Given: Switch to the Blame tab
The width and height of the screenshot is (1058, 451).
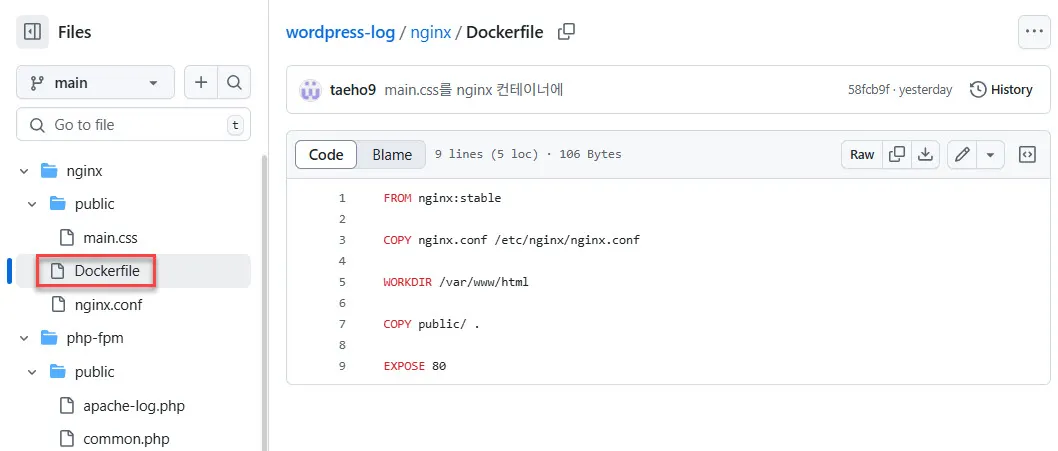Looking at the screenshot, I should 392,155.
